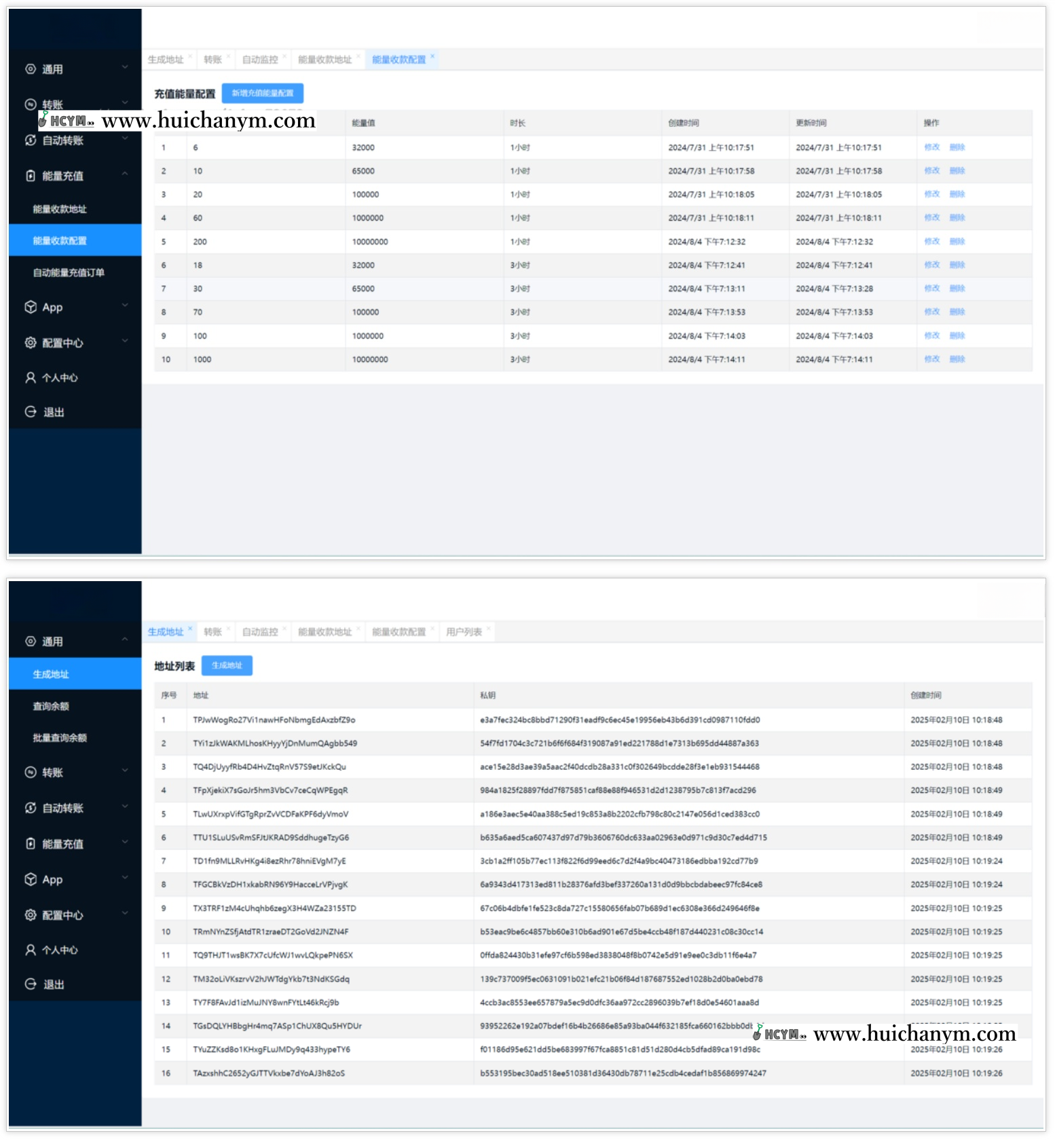Click 修改 for the row with 能量值 10000000 and 1小时
Viewport: 1055px width, 1148px height.
931,242
